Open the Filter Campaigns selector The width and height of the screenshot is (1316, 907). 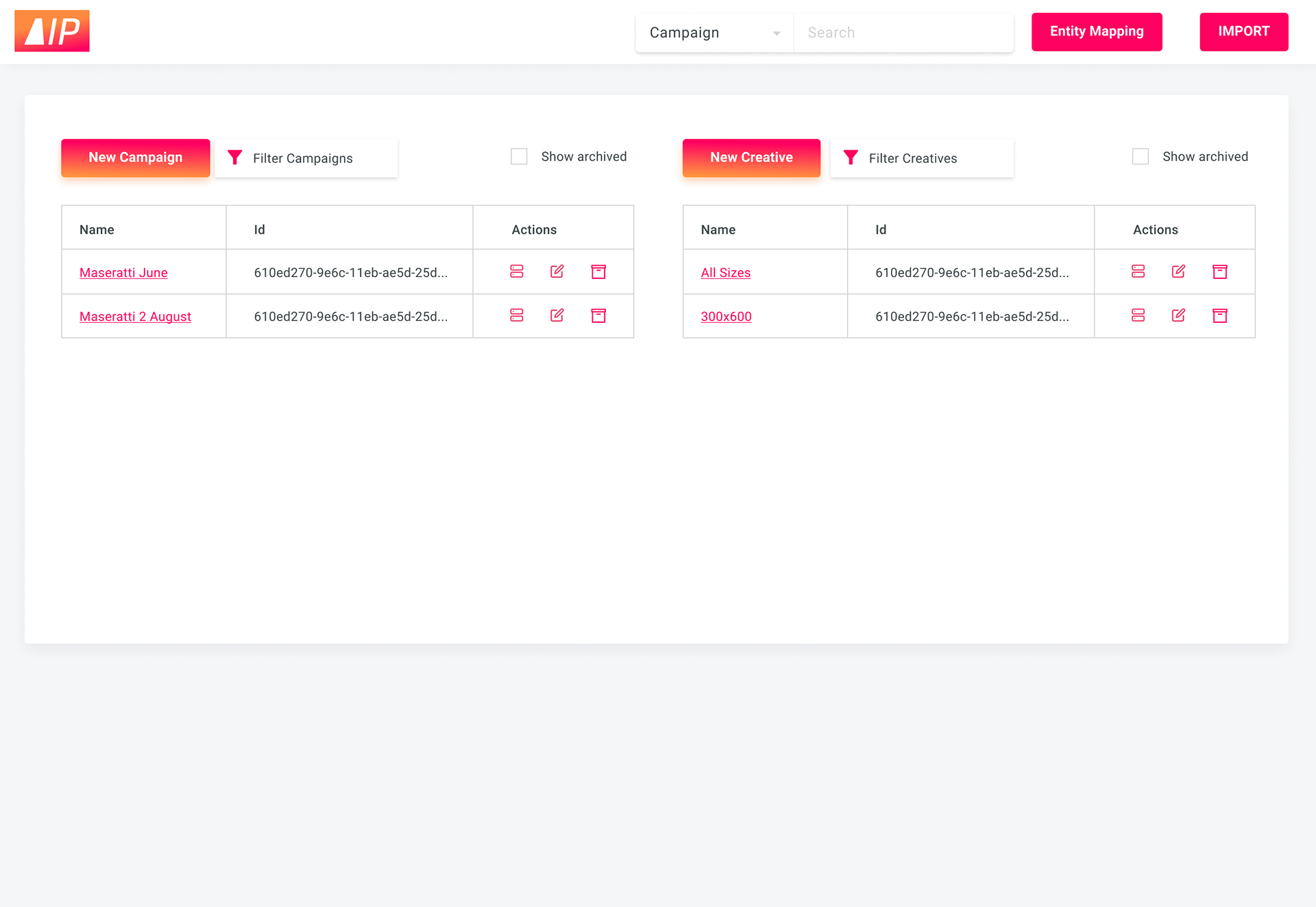click(306, 158)
